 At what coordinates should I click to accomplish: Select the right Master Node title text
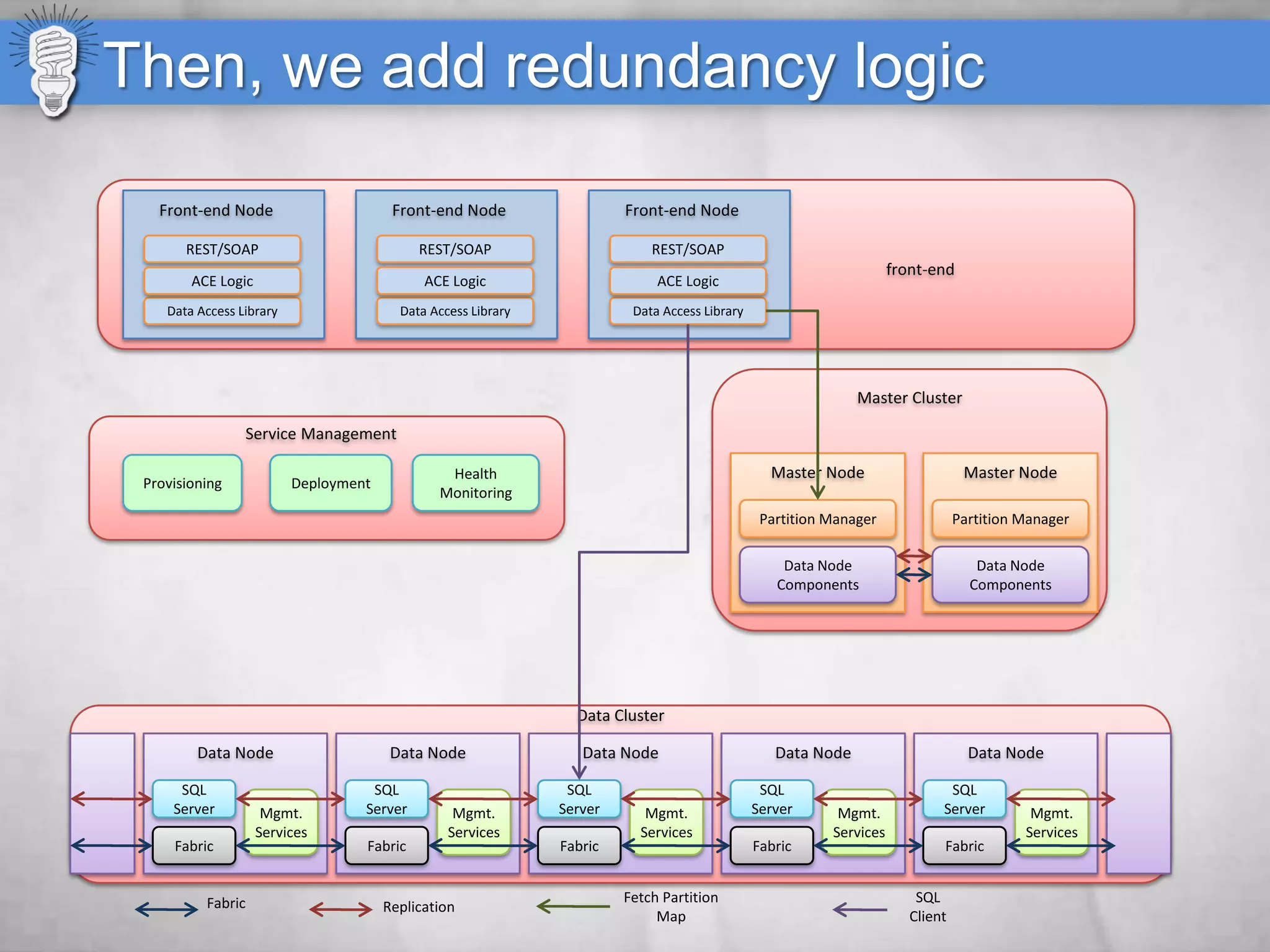point(1010,472)
